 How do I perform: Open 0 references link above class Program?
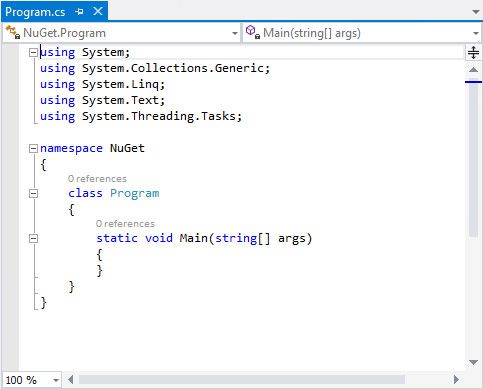point(97,179)
